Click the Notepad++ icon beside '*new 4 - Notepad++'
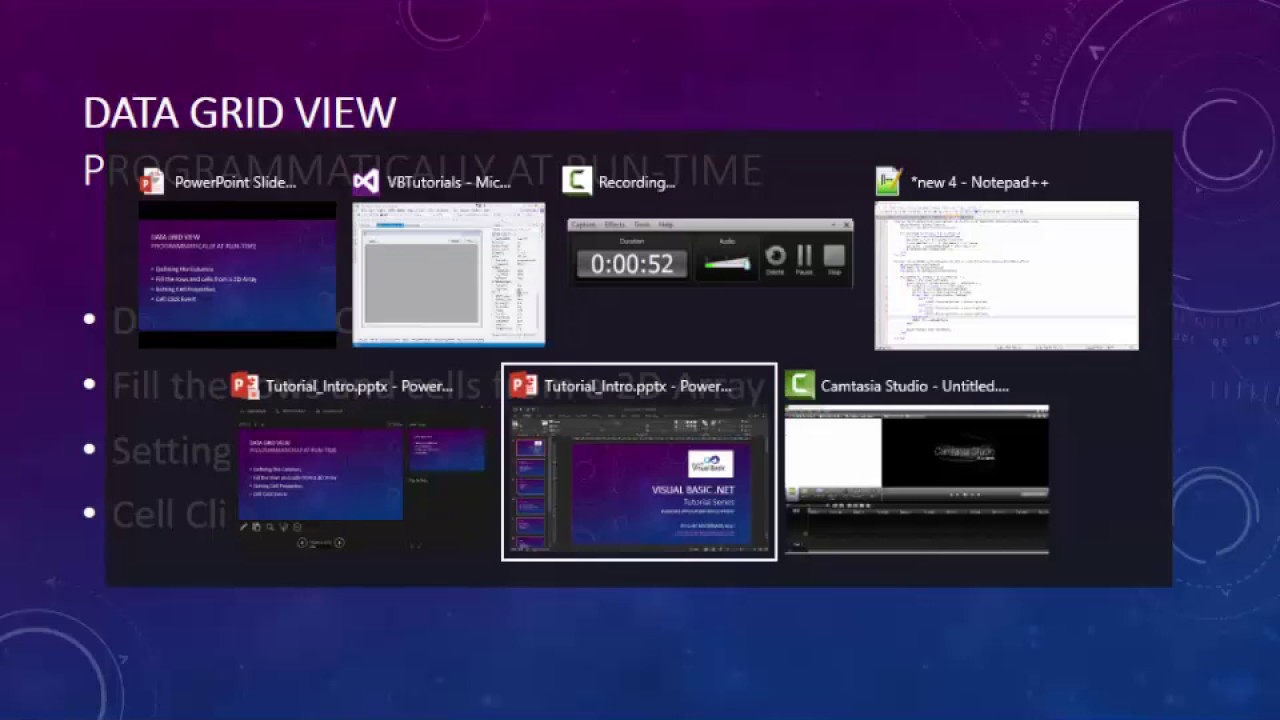The height and width of the screenshot is (720, 1280). 889,181
